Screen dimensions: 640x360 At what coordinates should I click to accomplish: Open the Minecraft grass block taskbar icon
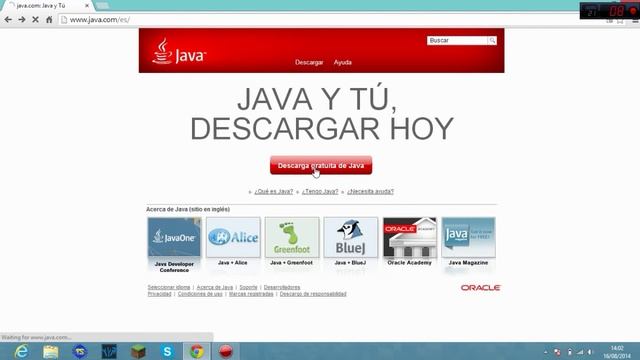(x=138, y=351)
